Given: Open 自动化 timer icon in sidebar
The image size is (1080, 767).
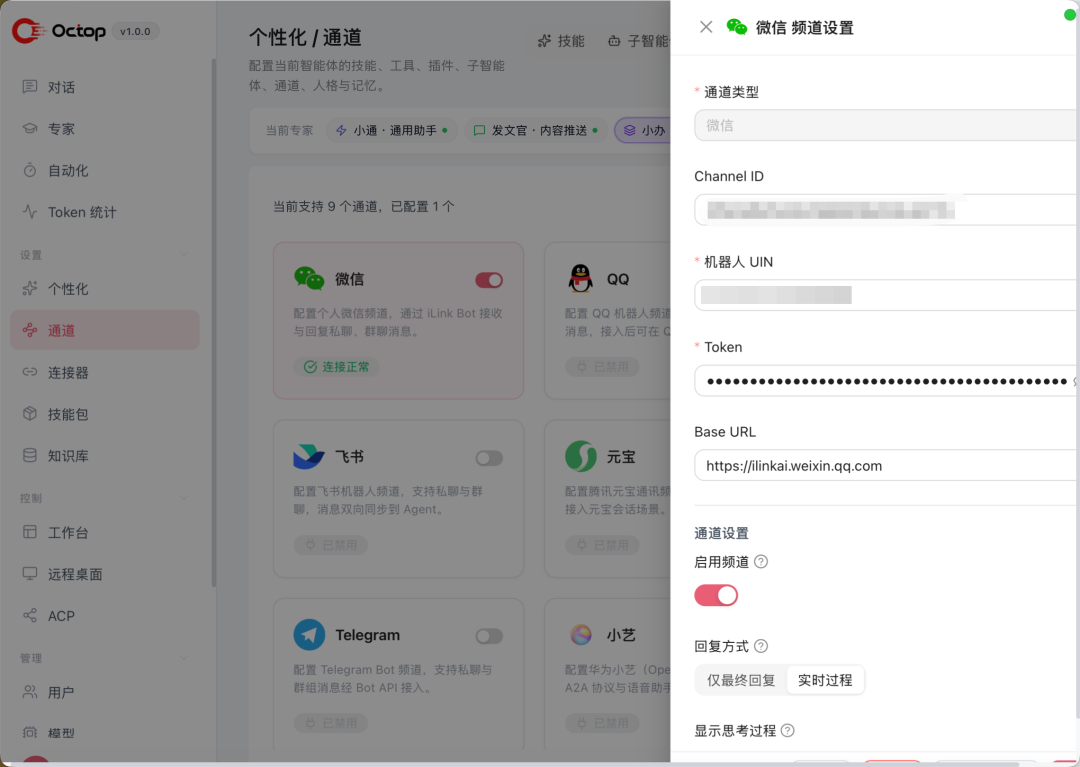Looking at the screenshot, I should point(30,170).
